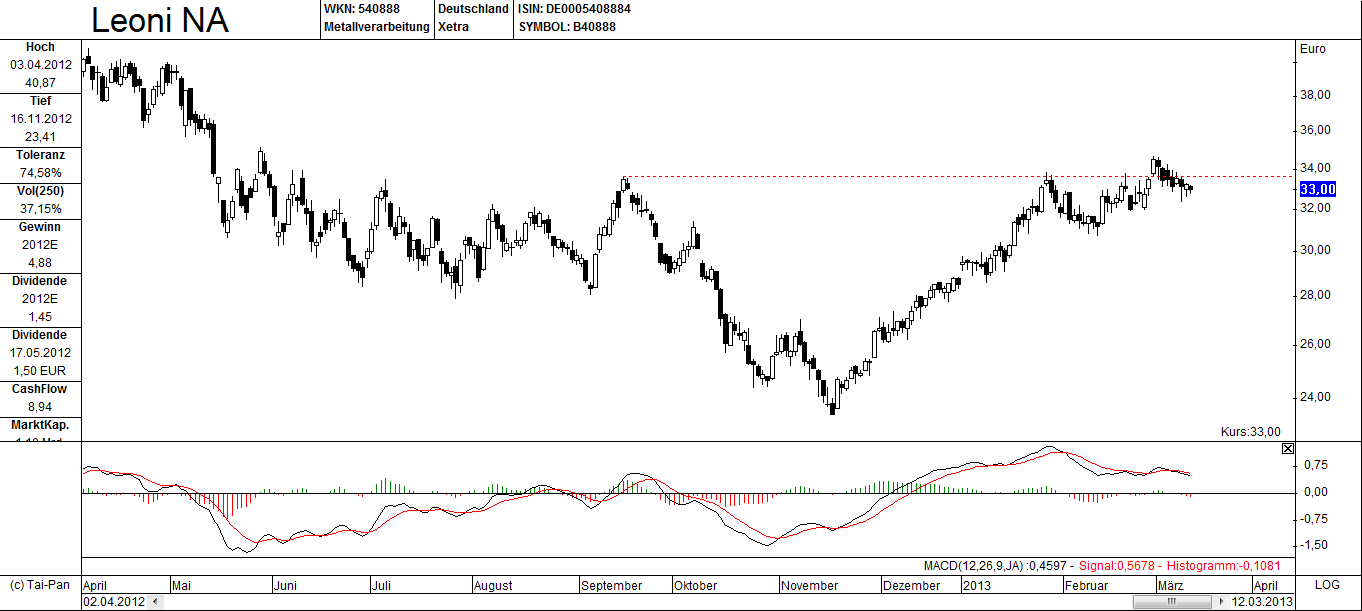Click the CashFlow header
This screenshot has height=611, width=1362.
click(x=41, y=389)
